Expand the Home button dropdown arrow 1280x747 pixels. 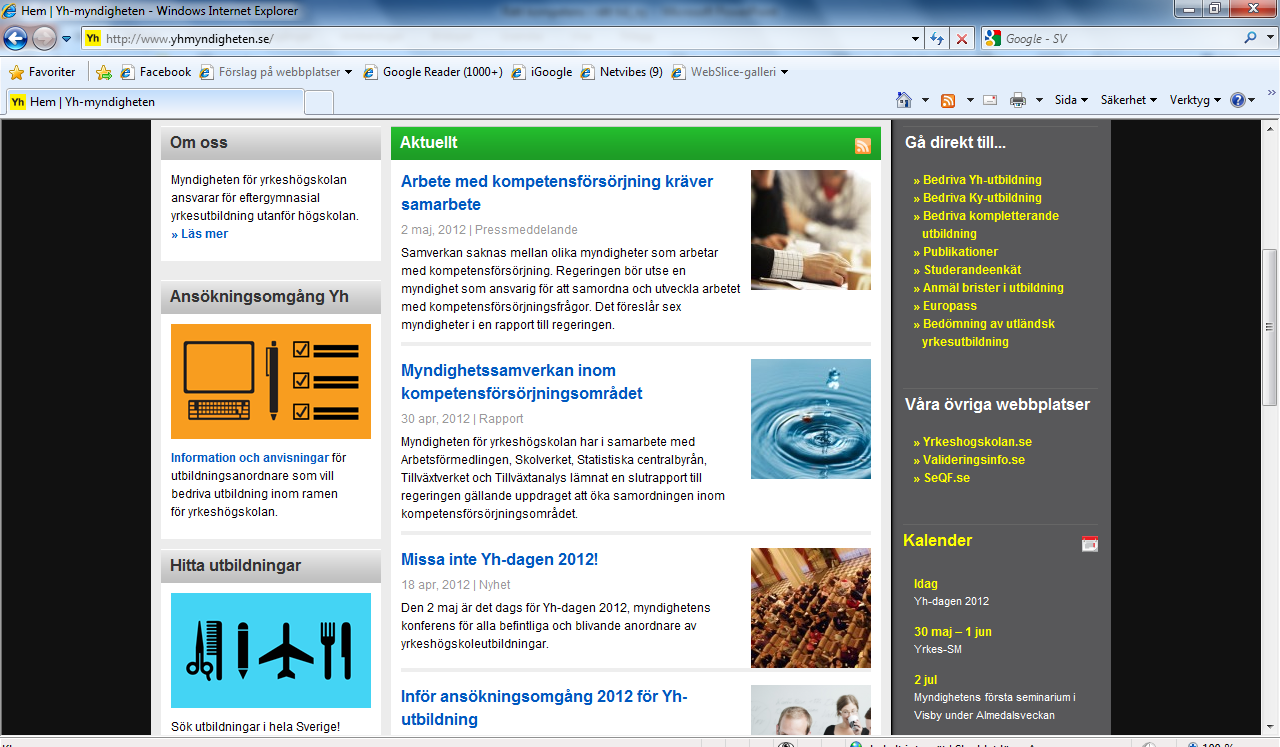tap(925, 100)
